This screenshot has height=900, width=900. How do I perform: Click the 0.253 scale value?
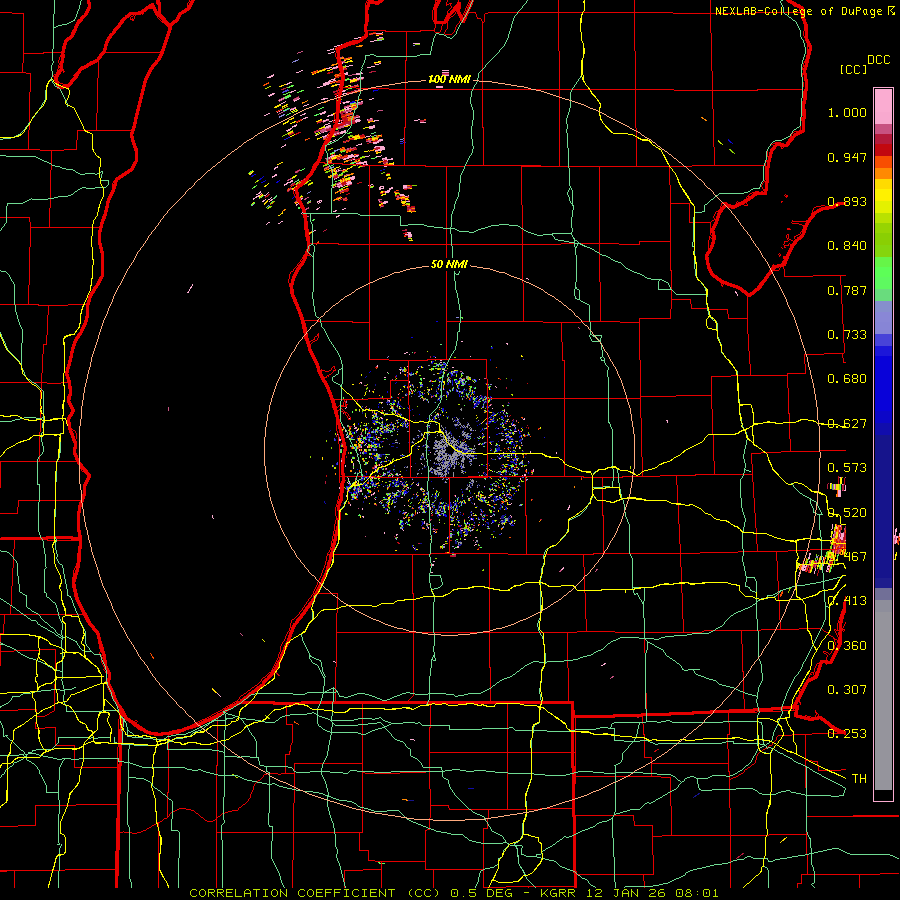click(x=847, y=734)
